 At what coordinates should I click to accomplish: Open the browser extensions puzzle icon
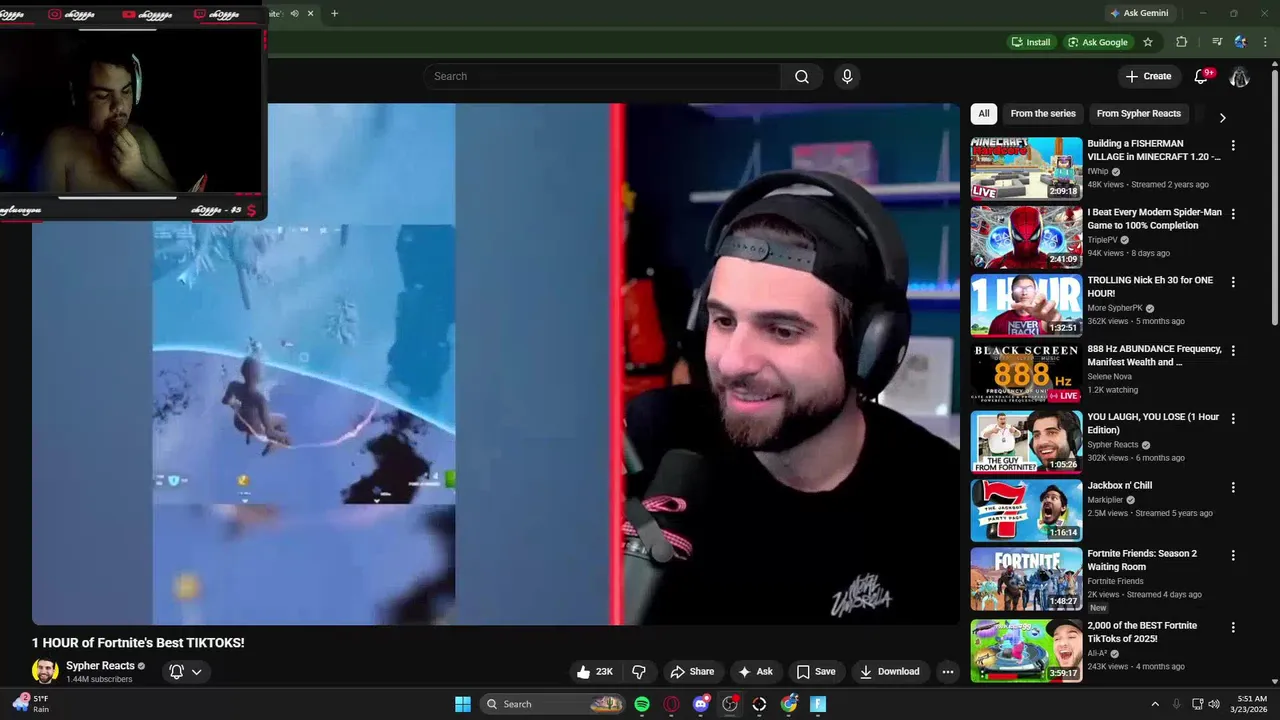click(1181, 42)
